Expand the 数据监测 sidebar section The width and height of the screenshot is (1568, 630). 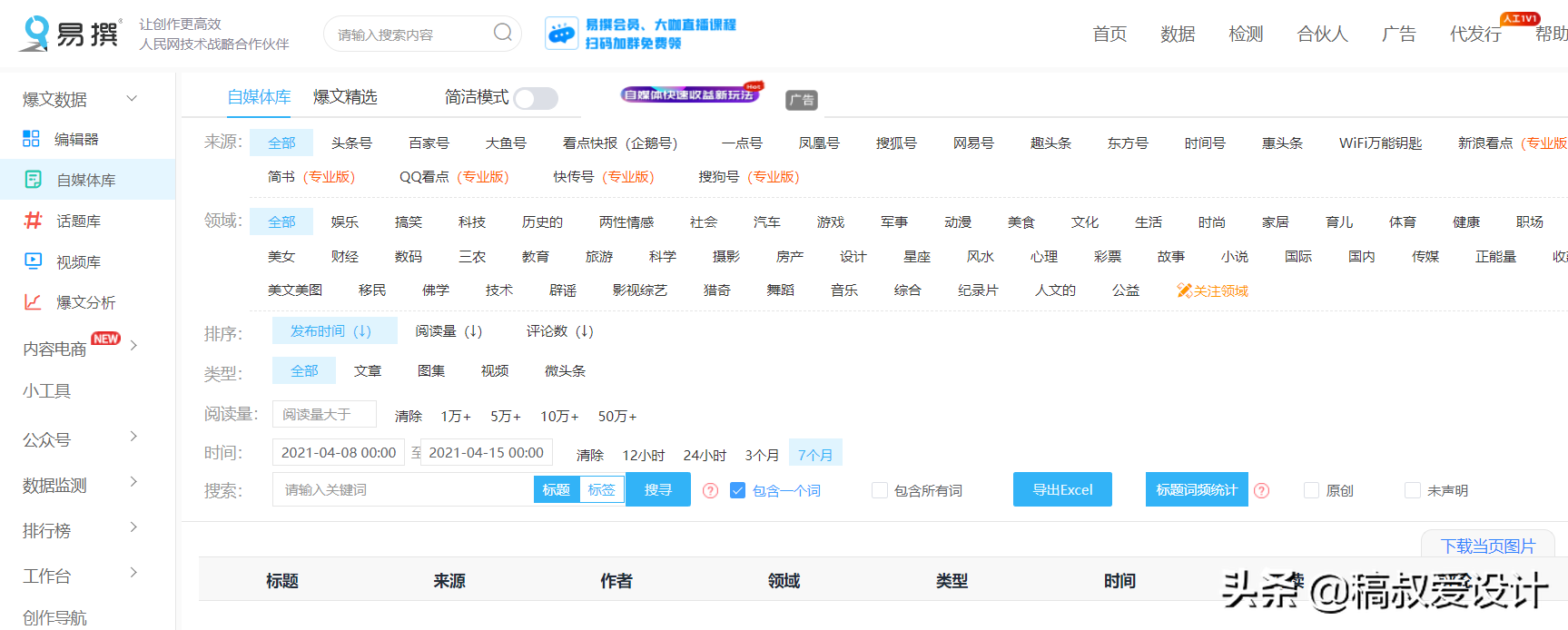pyautogui.click(x=133, y=482)
